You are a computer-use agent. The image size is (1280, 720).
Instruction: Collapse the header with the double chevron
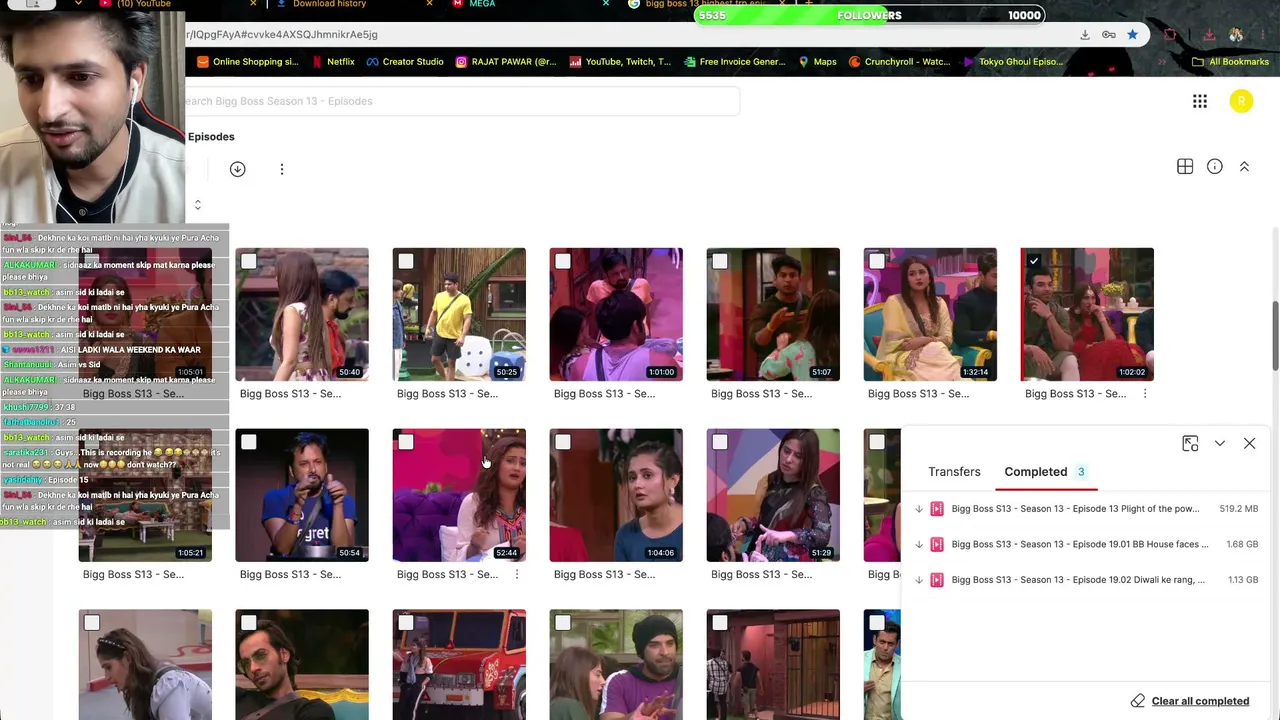pos(1244,167)
